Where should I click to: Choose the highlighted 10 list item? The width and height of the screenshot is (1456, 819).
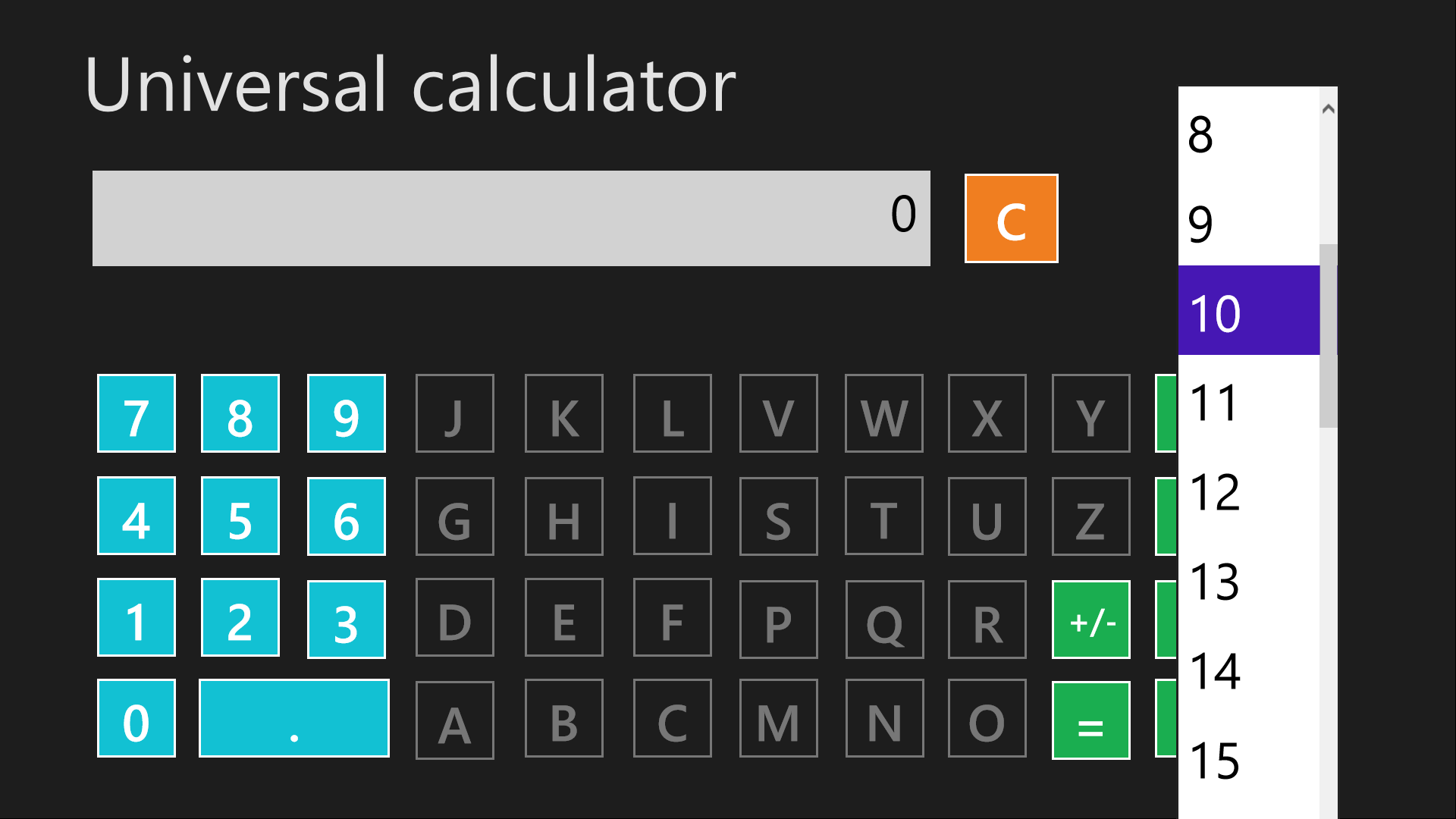(1248, 311)
